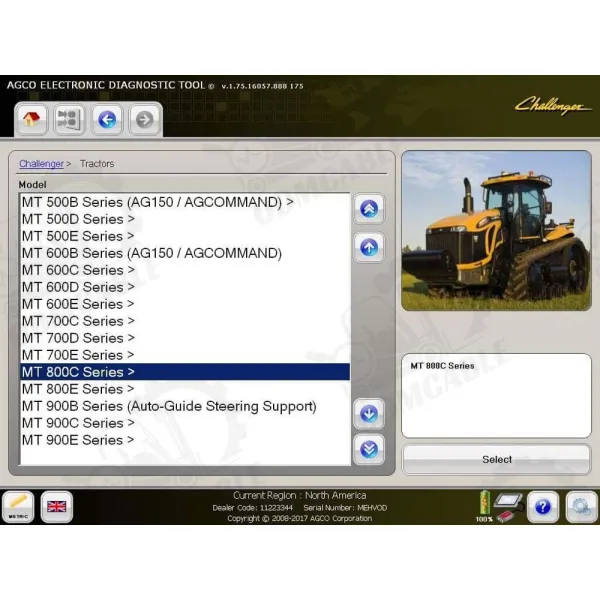The width and height of the screenshot is (600, 600).
Task: Open help with question mark icon
Action: (542, 506)
